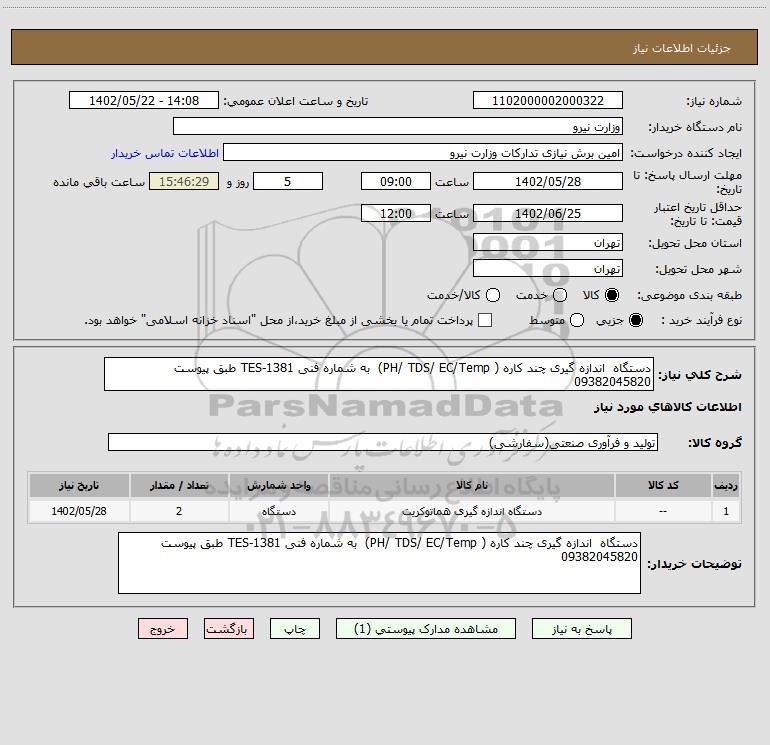Click the پاسخ به نیاز button

click(x=581, y=629)
